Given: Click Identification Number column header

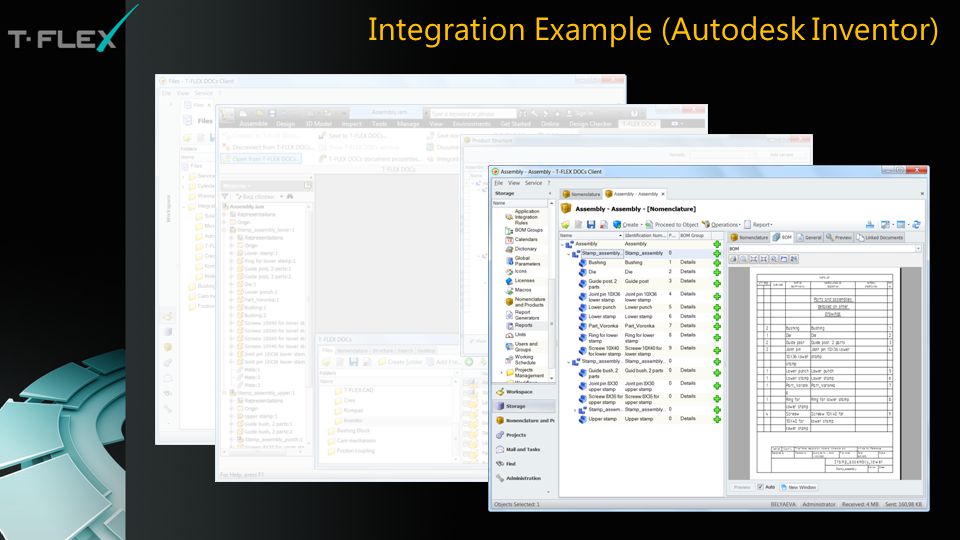Looking at the screenshot, I should (x=645, y=236).
